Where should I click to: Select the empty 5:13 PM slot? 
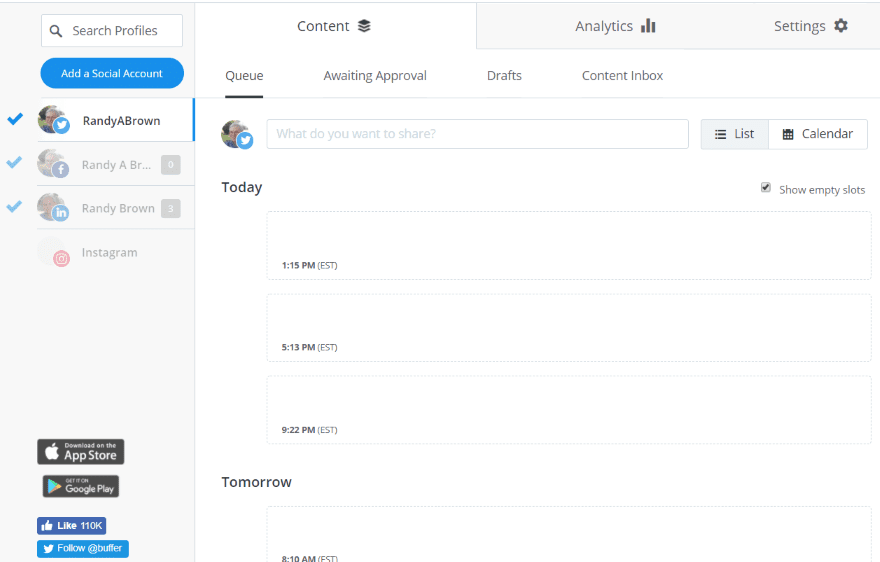pyautogui.click(x=569, y=328)
